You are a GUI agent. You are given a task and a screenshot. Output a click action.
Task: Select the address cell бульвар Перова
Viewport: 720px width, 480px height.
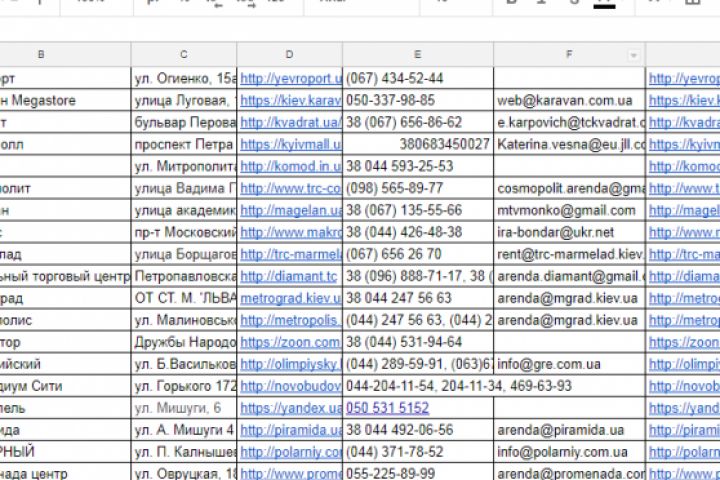(184, 123)
